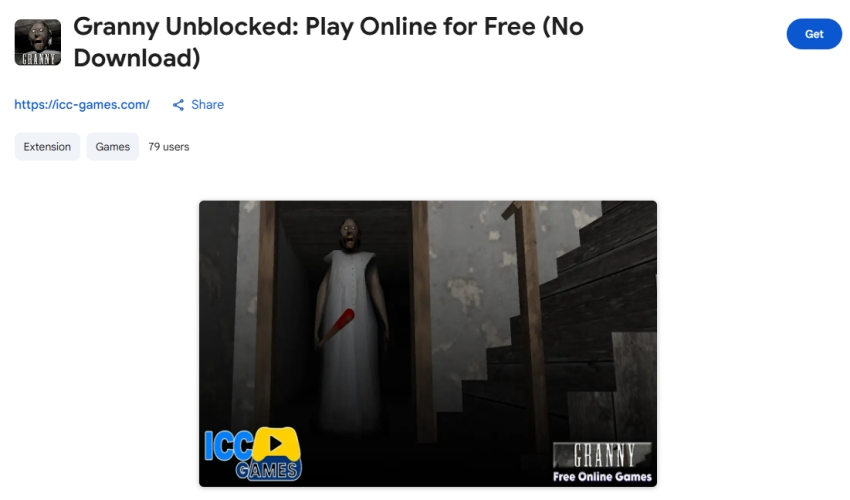This screenshot has height=500, width=850.
Task: Click the Granny Unblocked title heading
Action: tap(329, 42)
